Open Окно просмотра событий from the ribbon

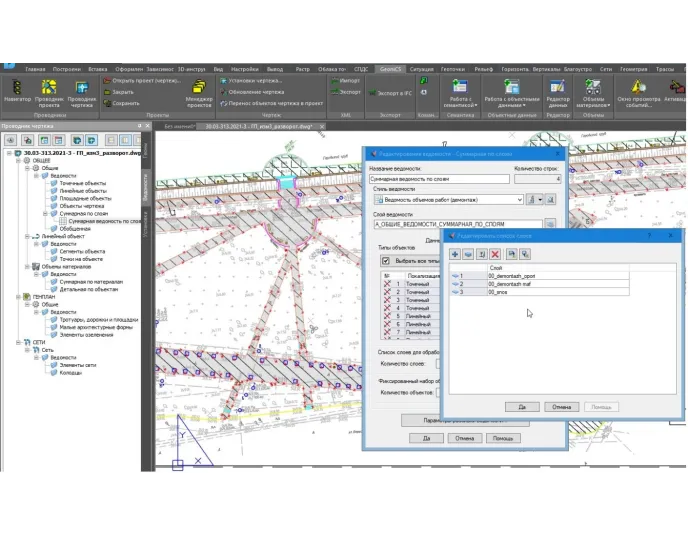click(x=637, y=88)
